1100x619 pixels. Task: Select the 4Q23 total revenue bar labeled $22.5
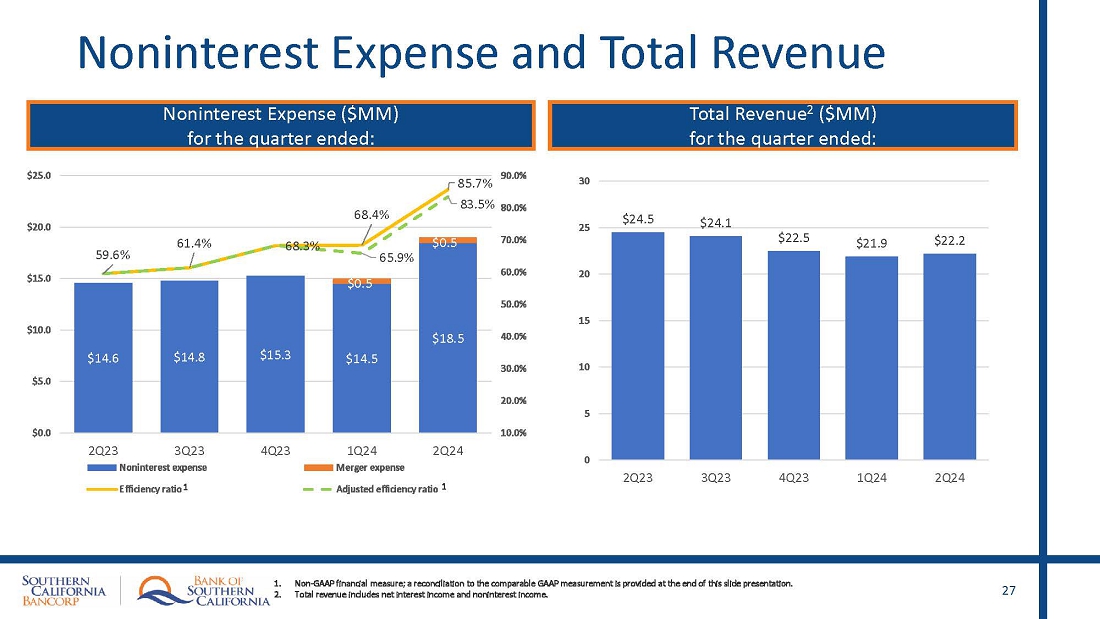pyautogui.click(x=791, y=355)
